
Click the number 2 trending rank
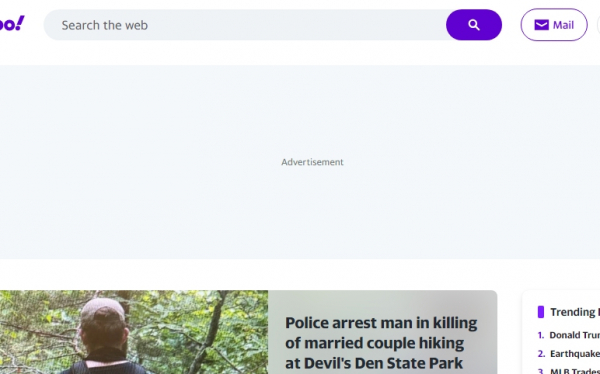pyautogui.click(x=541, y=354)
